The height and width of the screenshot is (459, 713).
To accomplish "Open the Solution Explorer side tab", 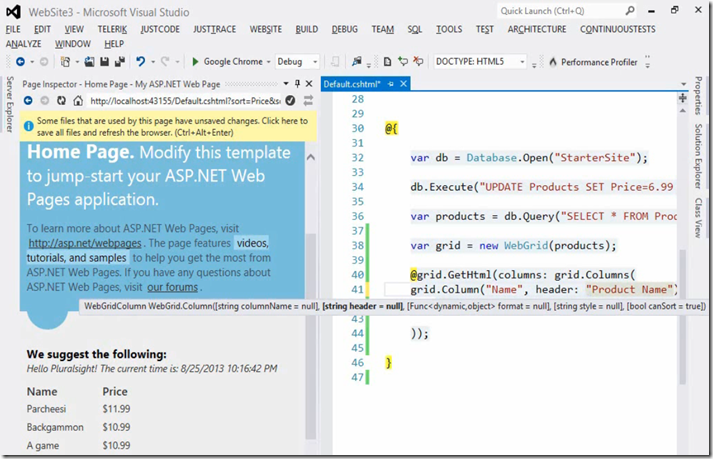I will (x=698, y=156).
